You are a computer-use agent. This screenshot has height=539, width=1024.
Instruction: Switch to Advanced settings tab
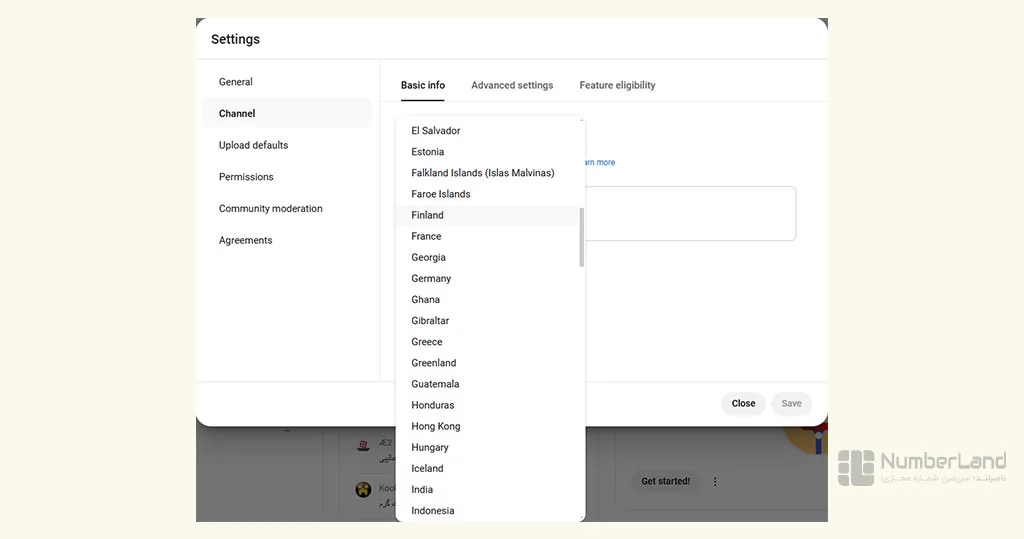pos(512,85)
